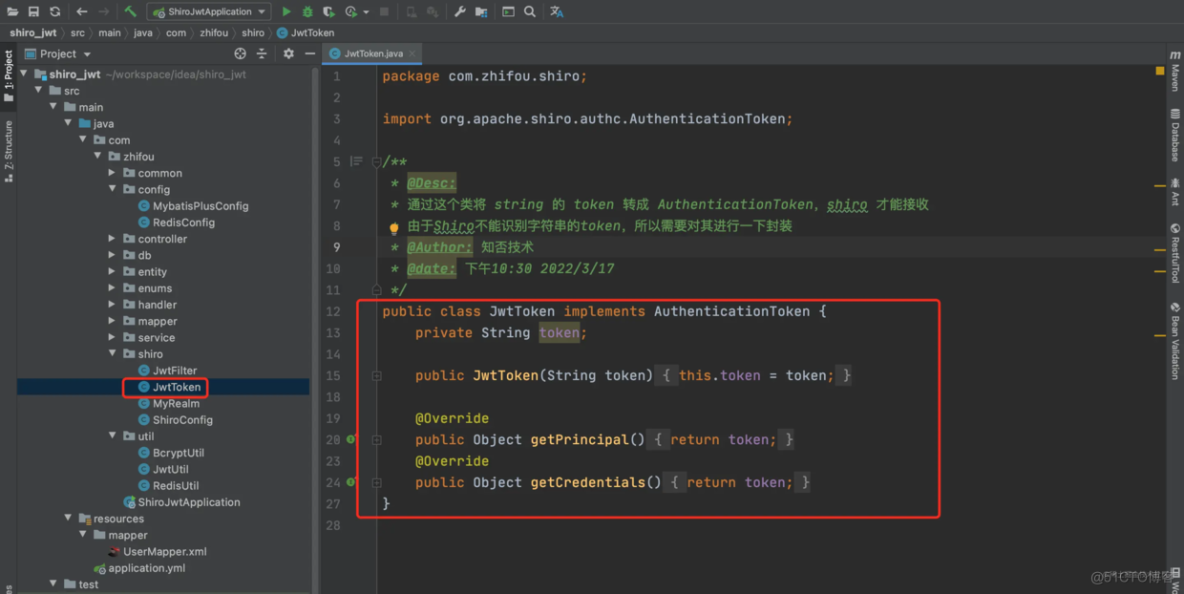The width and height of the screenshot is (1184, 594).
Task: Open Settings via the wrench toolbar icon
Action: pyautogui.click(x=459, y=10)
